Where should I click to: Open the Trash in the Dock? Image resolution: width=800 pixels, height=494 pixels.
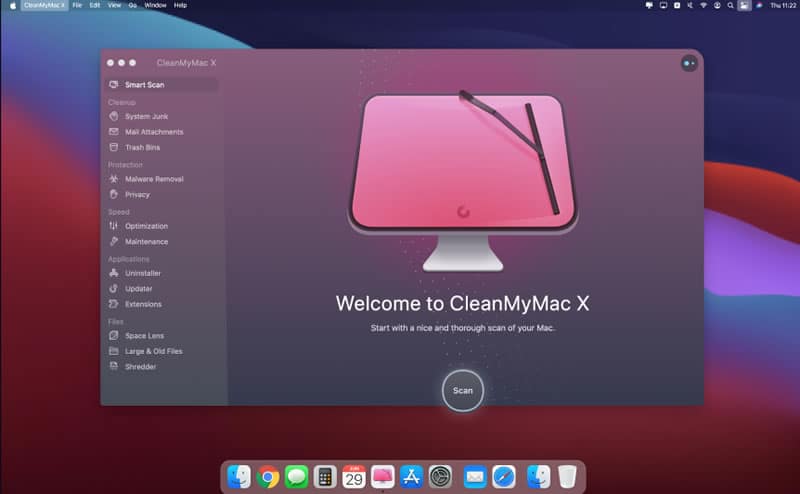[567, 477]
